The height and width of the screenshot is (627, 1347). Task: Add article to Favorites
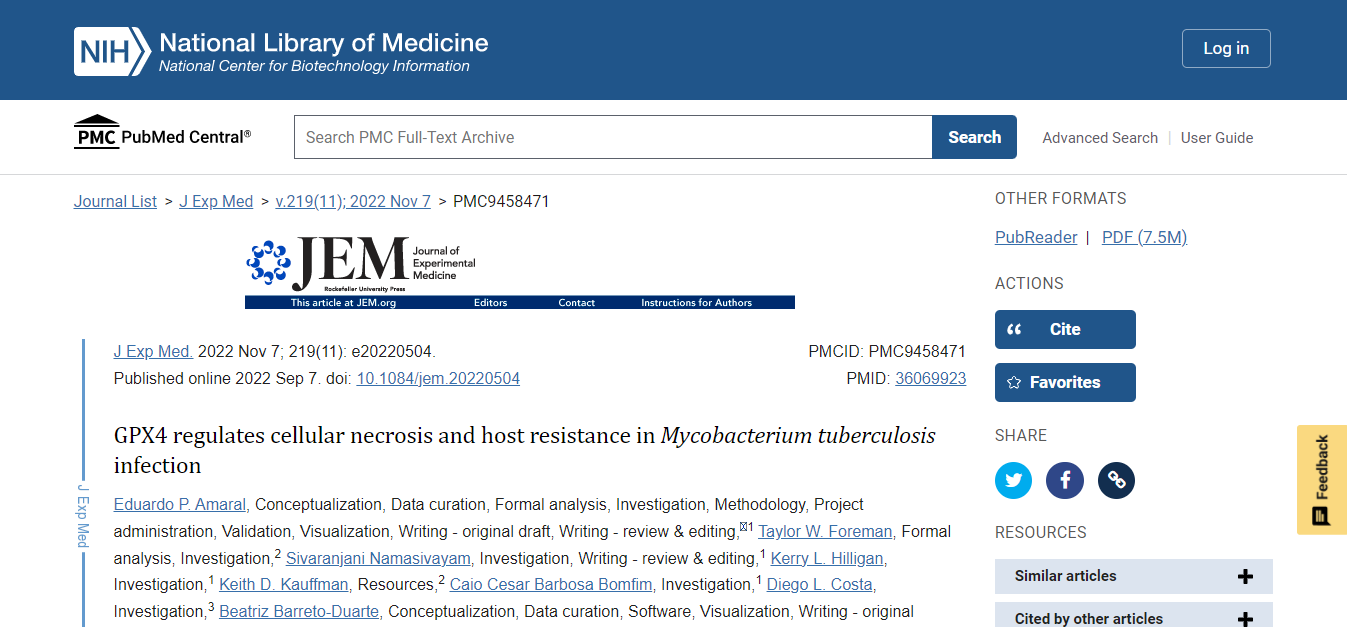pos(1065,382)
